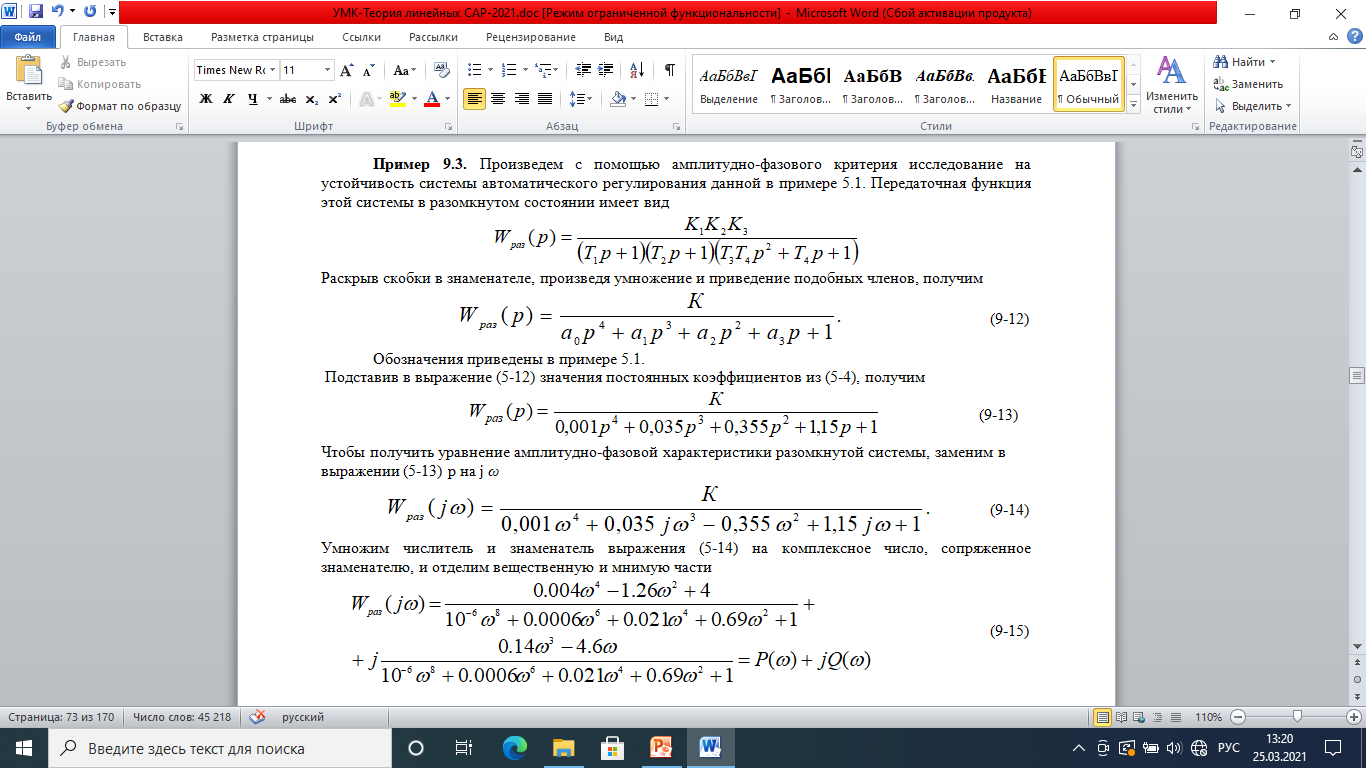
Task: Click Заменить in the editing group
Action: 1248,84
